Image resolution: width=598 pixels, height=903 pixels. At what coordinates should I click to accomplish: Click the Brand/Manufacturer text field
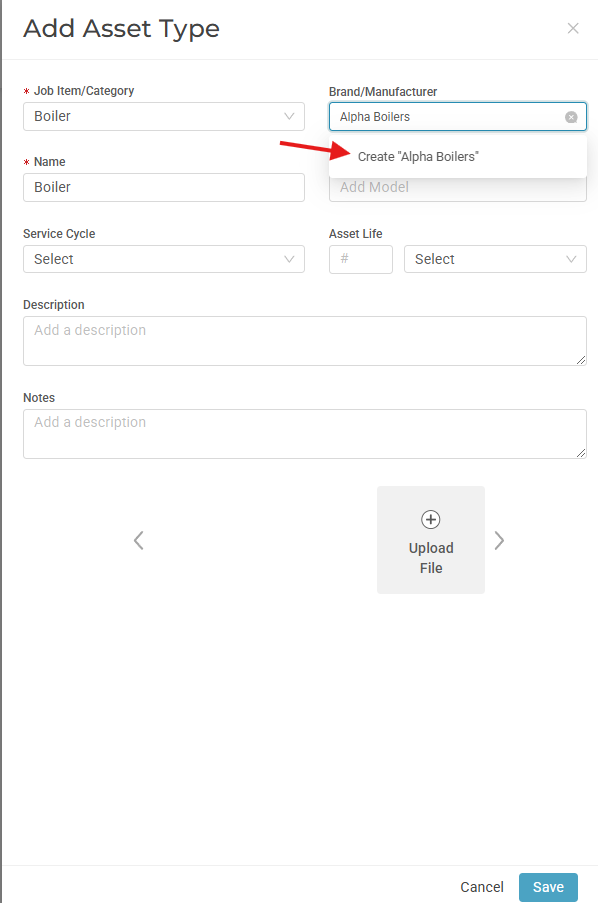(x=449, y=116)
